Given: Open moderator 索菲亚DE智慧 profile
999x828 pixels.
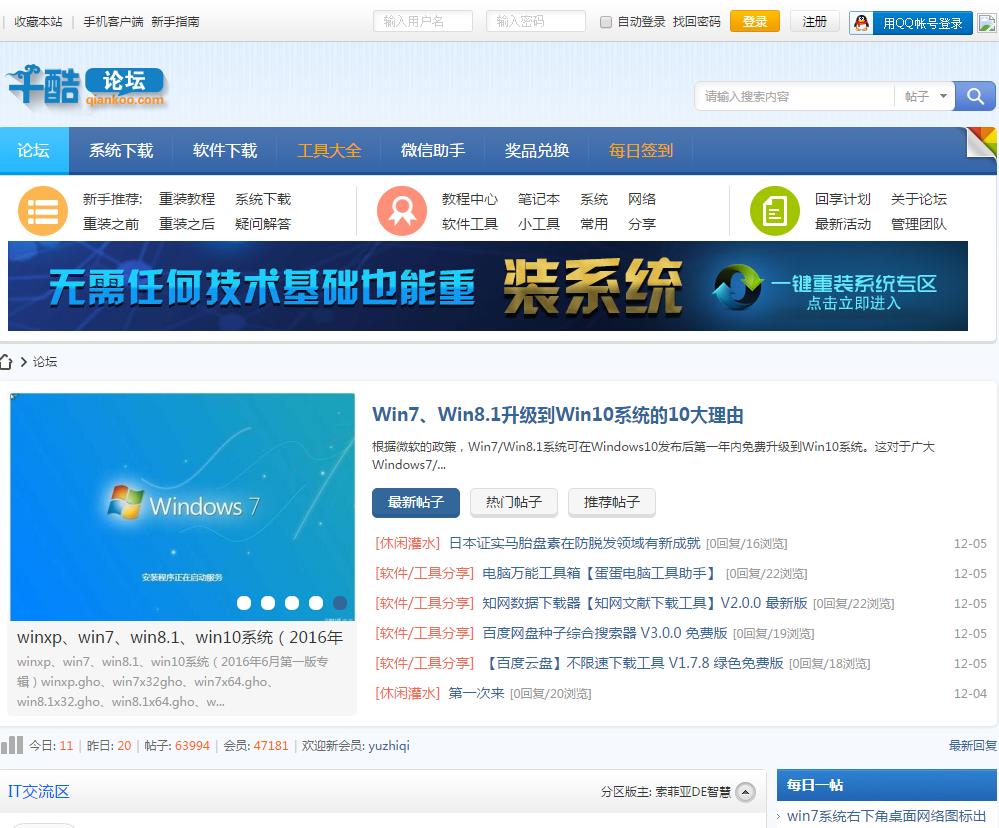Looking at the screenshot, I should click(x=693, y=792).
